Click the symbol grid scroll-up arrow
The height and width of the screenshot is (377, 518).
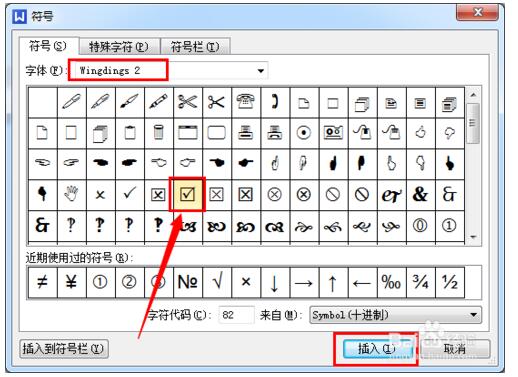(x=473, y=95)
